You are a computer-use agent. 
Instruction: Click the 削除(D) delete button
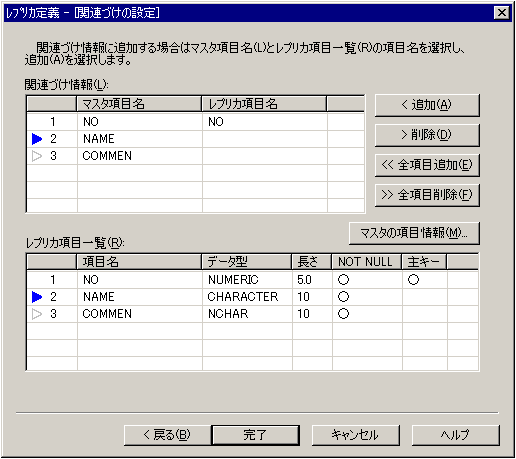(427, 135)
